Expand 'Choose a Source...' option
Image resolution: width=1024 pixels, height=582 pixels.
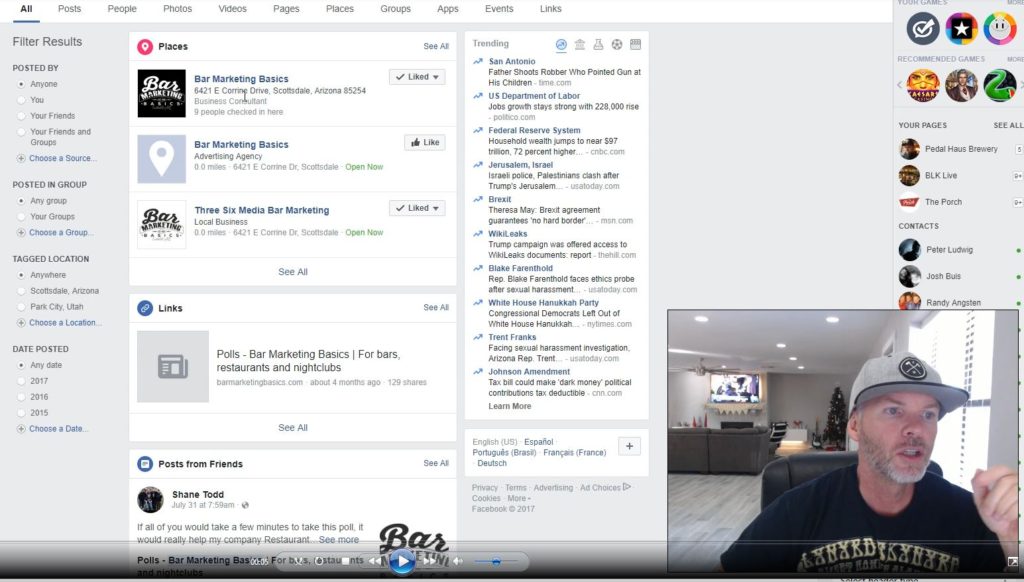pos(62,159)
